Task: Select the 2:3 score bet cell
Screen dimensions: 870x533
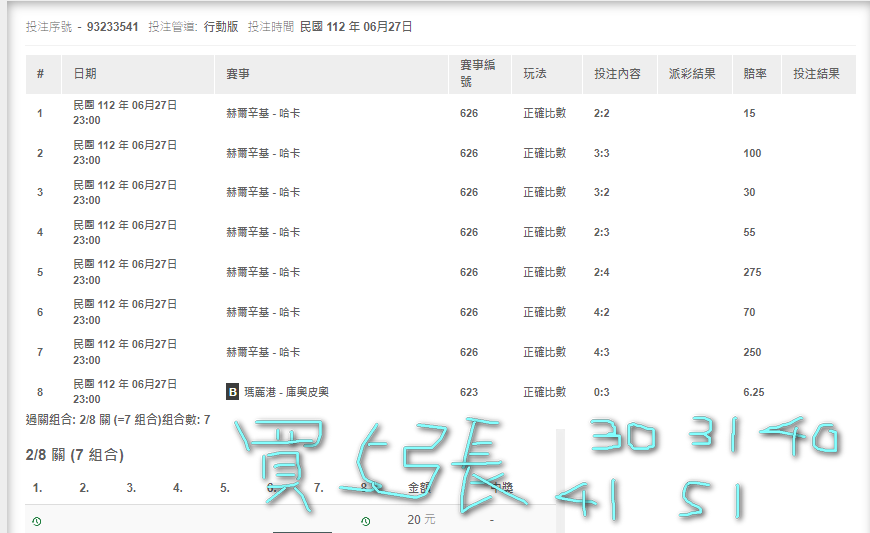Action: [x=601, y=232]
